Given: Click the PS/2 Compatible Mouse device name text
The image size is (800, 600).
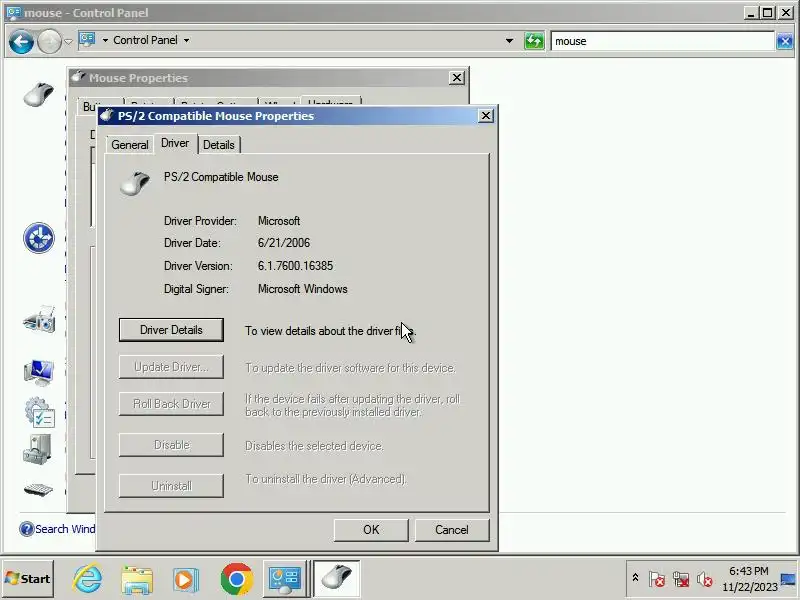Looking at the screenshot, I should pos(221,177).
